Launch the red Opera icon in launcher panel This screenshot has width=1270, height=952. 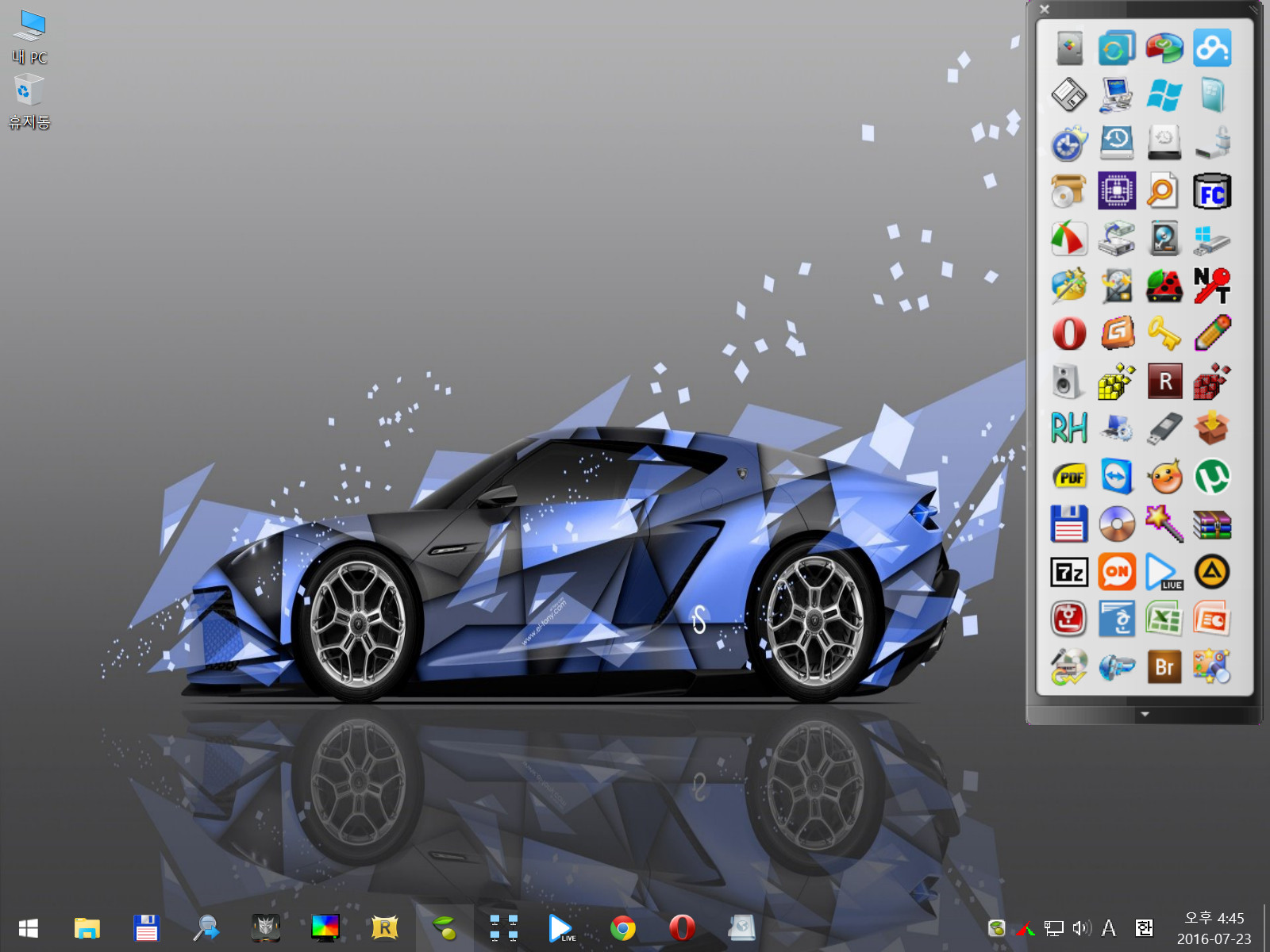click(x=1069, y=334)
